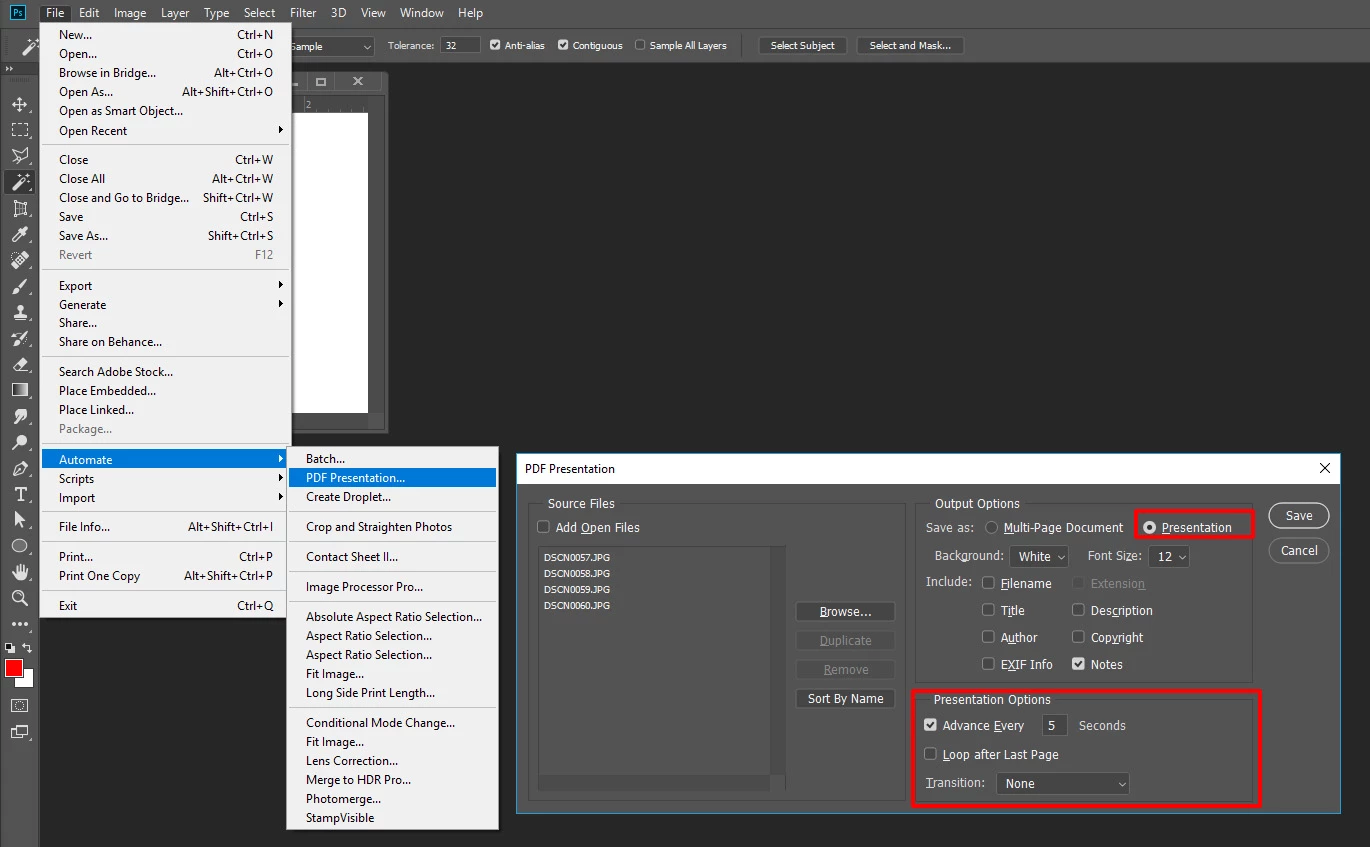Viewport: 1370px width, 847px height.
Task: Select the Polygonal Lasso tool
Action: (x=20, y=156)
